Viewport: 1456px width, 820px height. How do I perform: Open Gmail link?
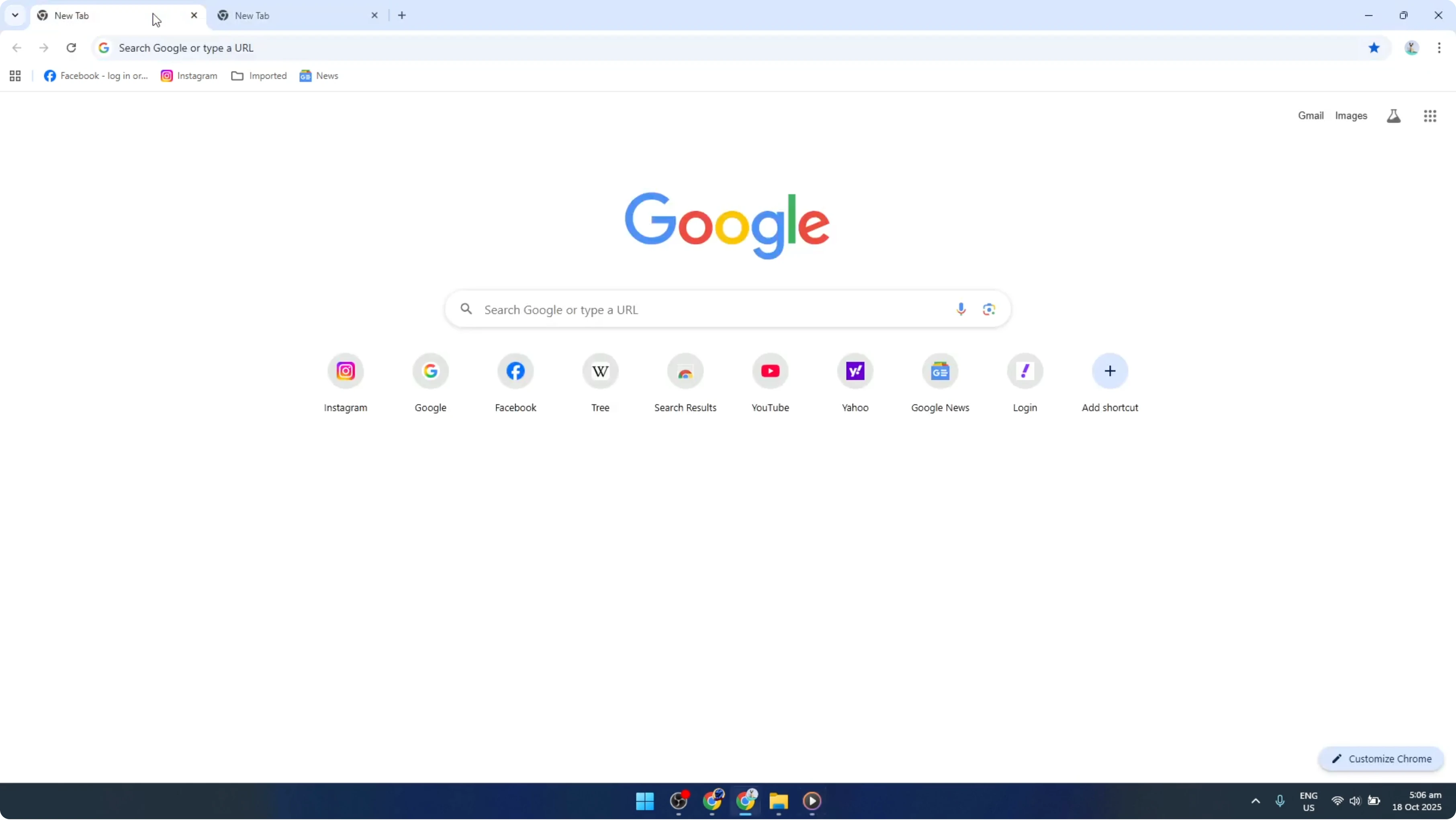tap(1310, 115)
